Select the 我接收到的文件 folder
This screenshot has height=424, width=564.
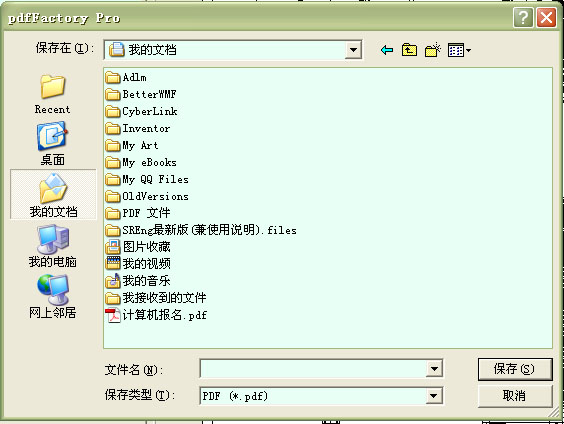156,298
